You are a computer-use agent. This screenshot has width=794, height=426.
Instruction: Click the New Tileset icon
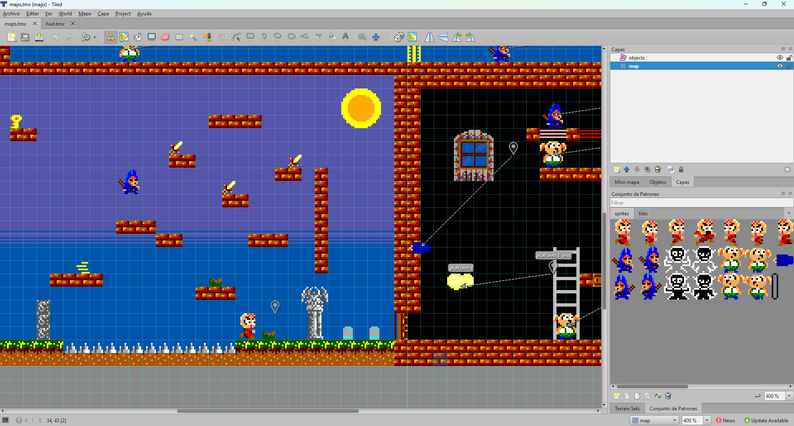click(617, 396)
